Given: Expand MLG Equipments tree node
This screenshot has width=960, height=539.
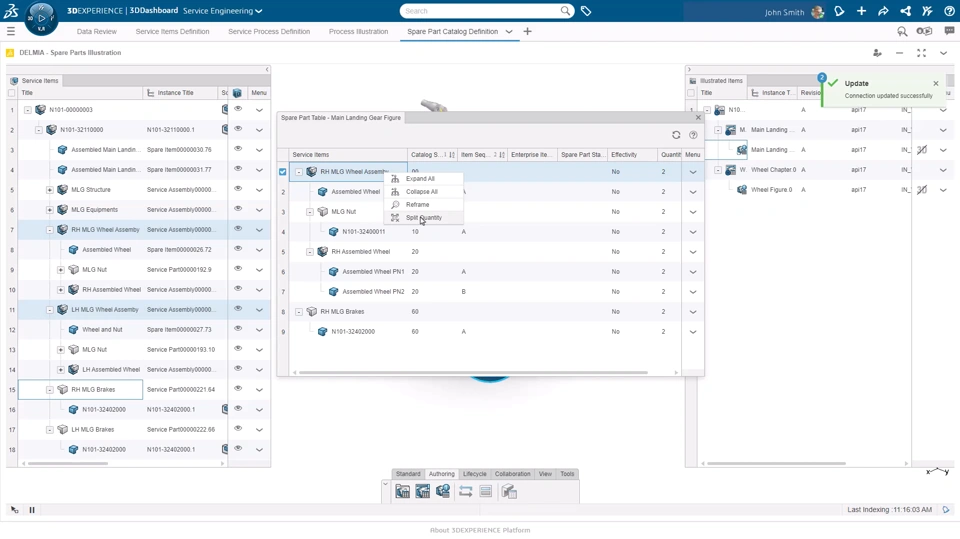Looking at the screenshot, I should 50,209.
